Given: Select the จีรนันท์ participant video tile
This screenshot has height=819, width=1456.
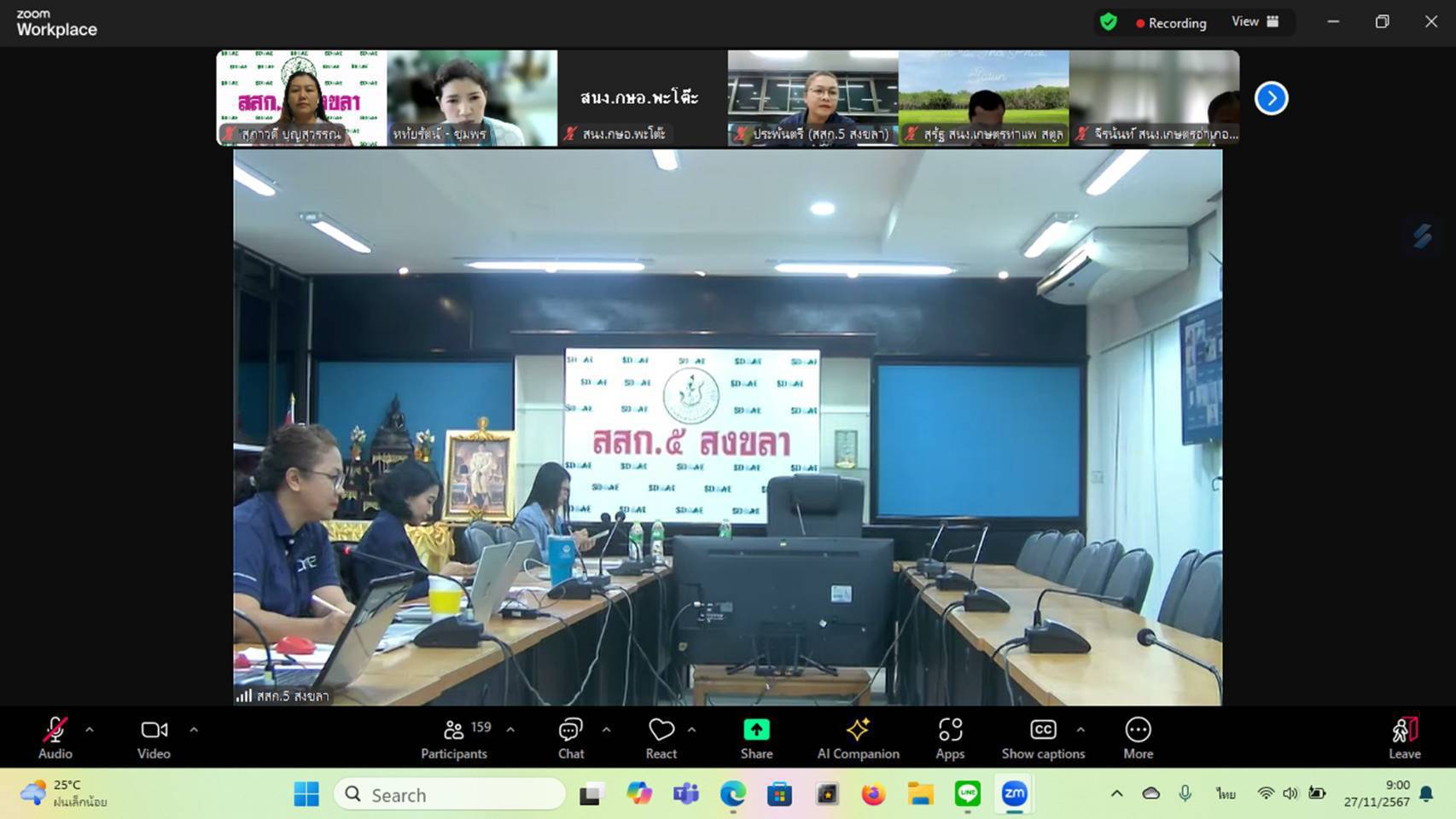Looking at the screenshot, I should click(1154, 98).
